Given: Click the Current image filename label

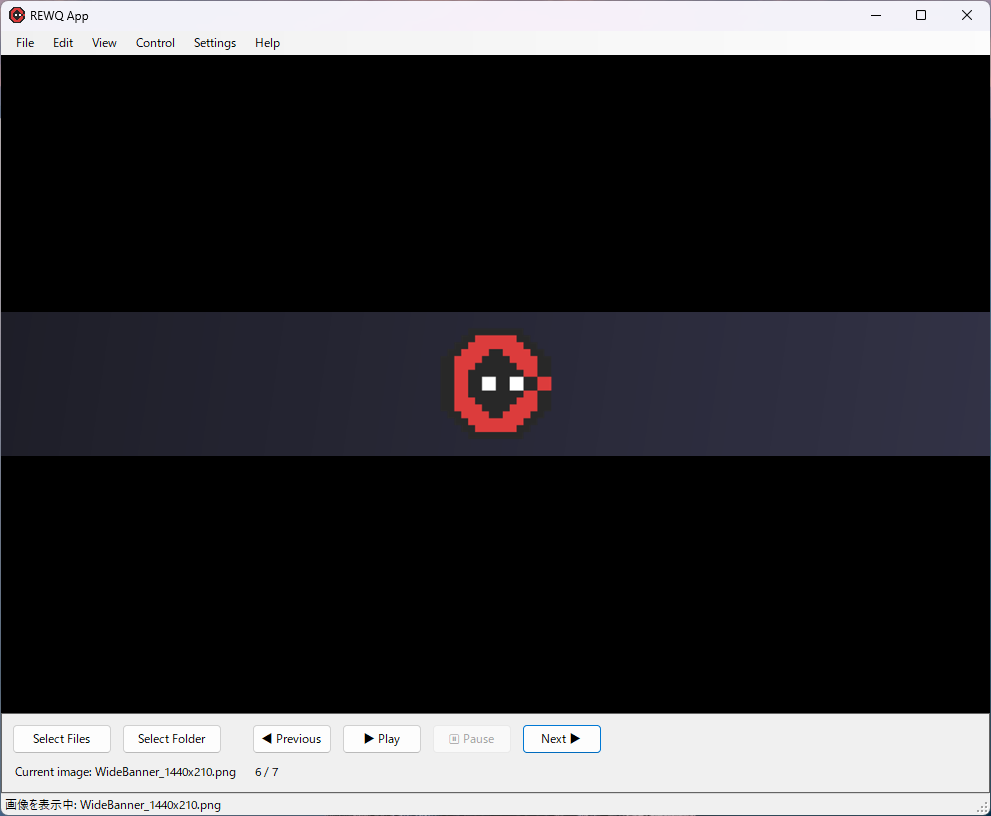Looking at the screenshot, I should [124, 772].
